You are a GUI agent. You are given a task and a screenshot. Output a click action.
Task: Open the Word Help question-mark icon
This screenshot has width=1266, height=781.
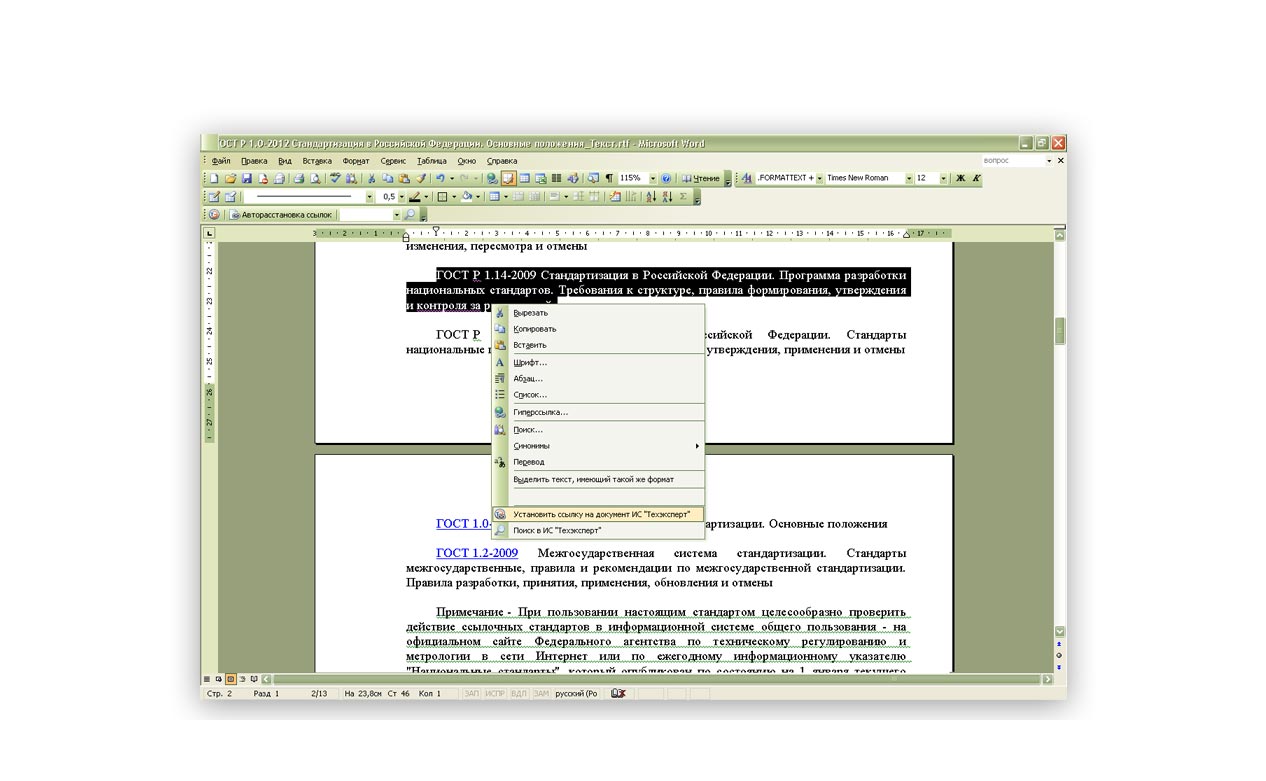point(666,178)
